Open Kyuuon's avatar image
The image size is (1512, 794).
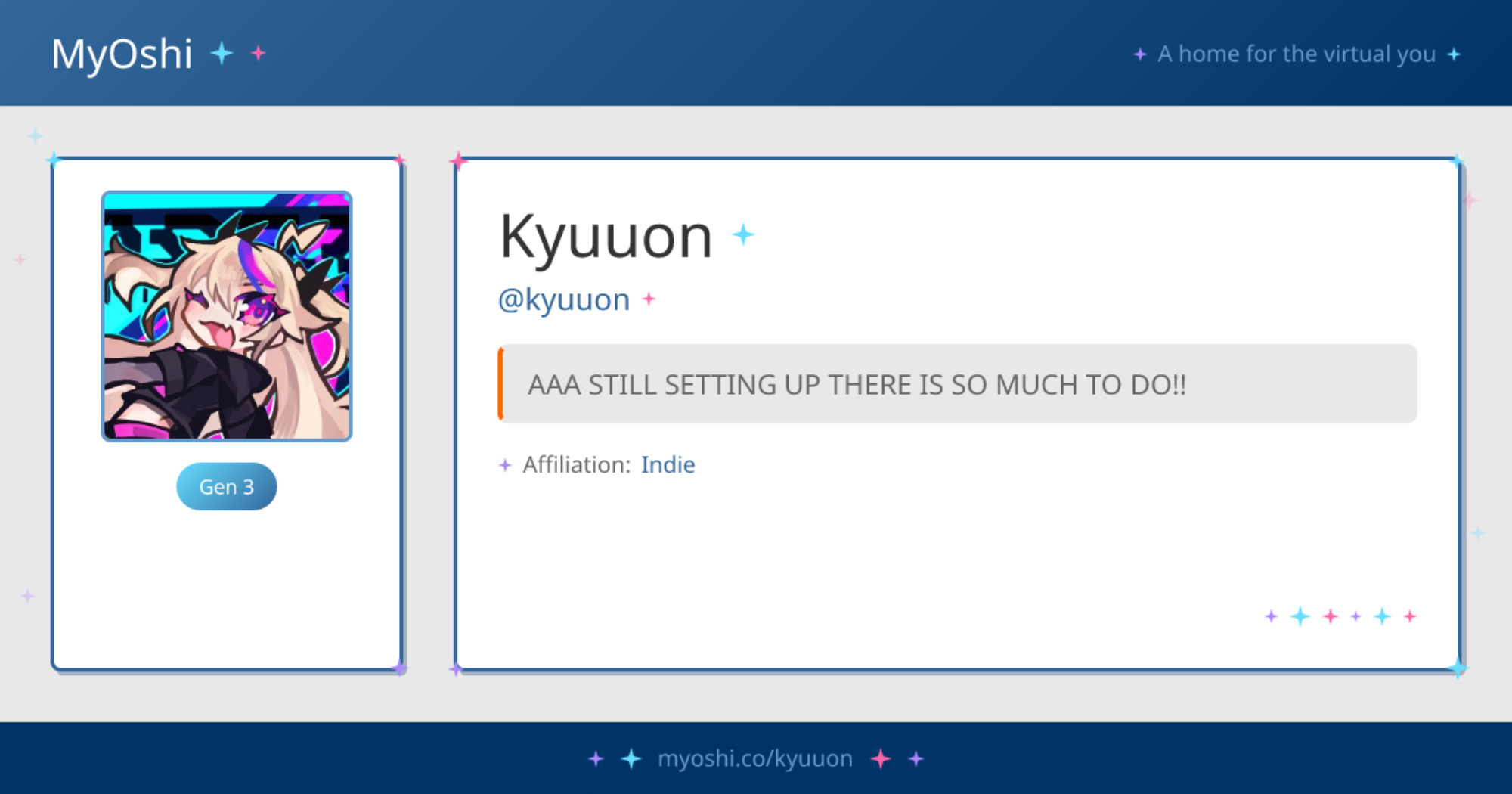point(227,316)
